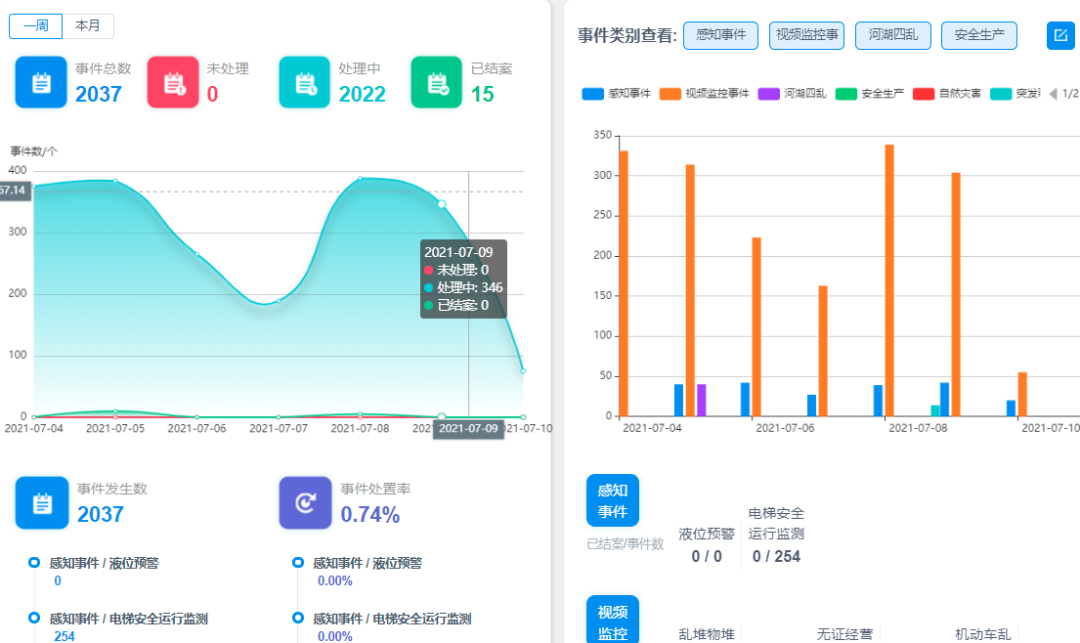Click 未处理 value 0
Screen dimensions: 1080x643
[212, 94]
